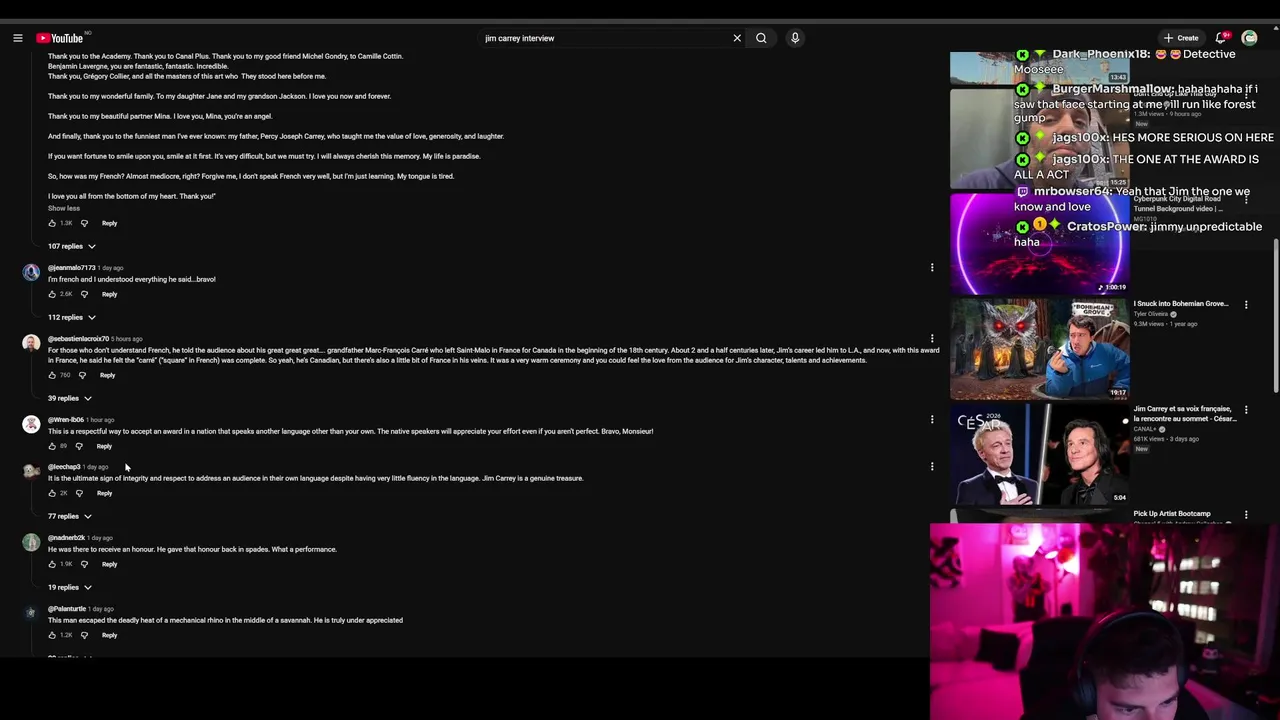Open menu for Pick Up Artist Bootcamp video
Image resolution: width=1280 pixels, height=720 pixels.
click(x=1246, y=515)
